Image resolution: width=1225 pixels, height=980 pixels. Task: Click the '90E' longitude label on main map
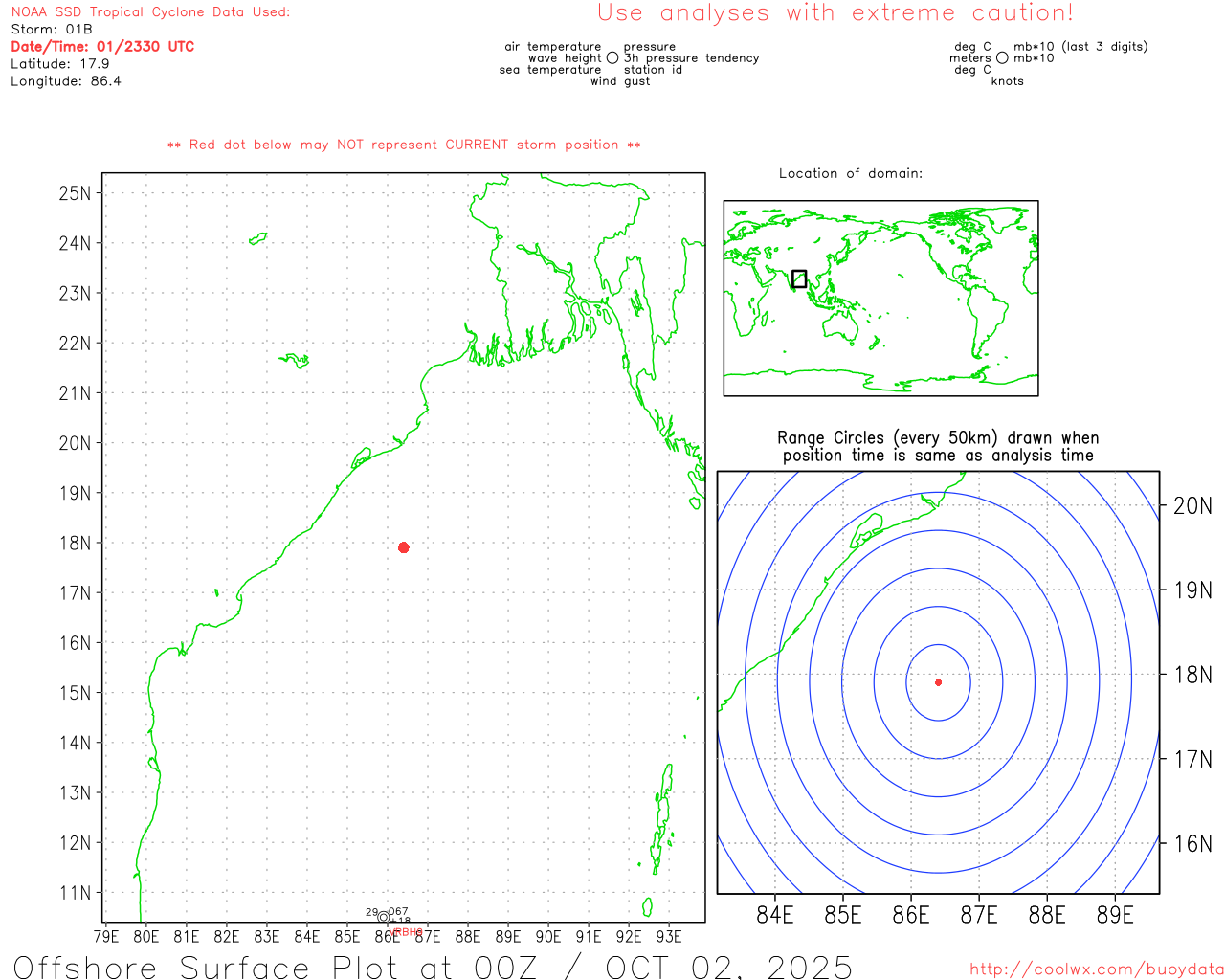click(548, 936)
